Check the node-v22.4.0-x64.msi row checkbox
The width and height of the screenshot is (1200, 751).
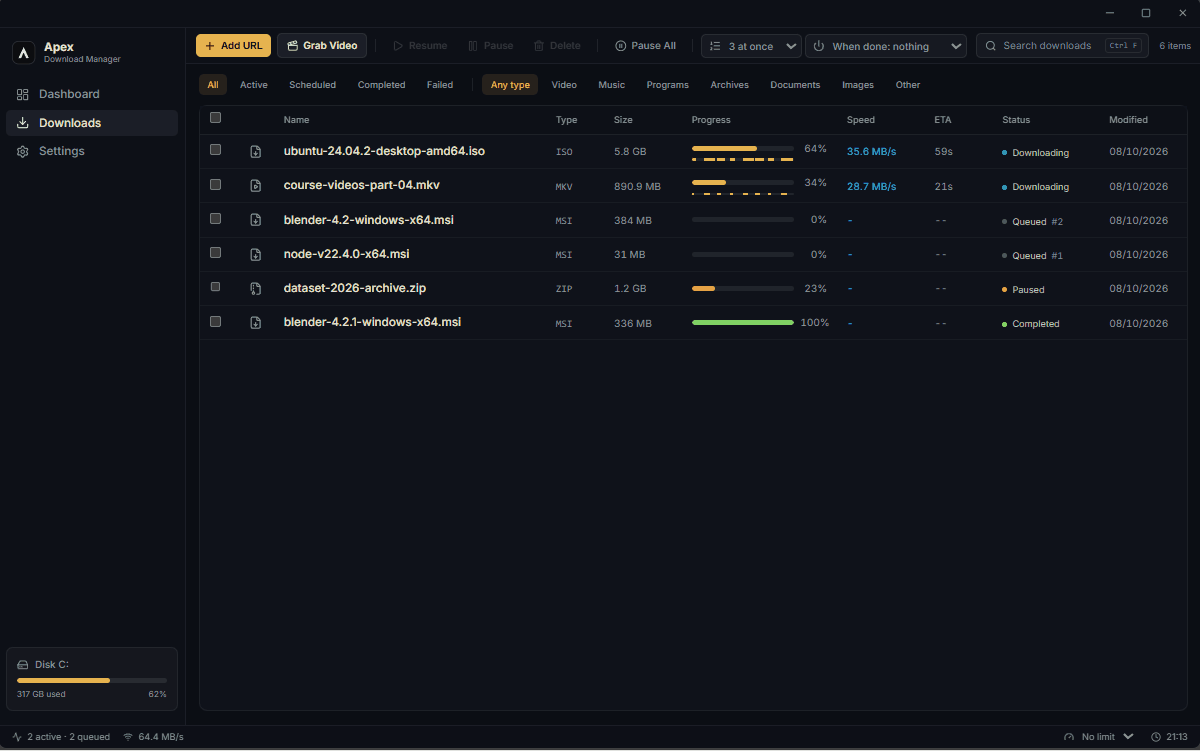click(x=215, y=253)
